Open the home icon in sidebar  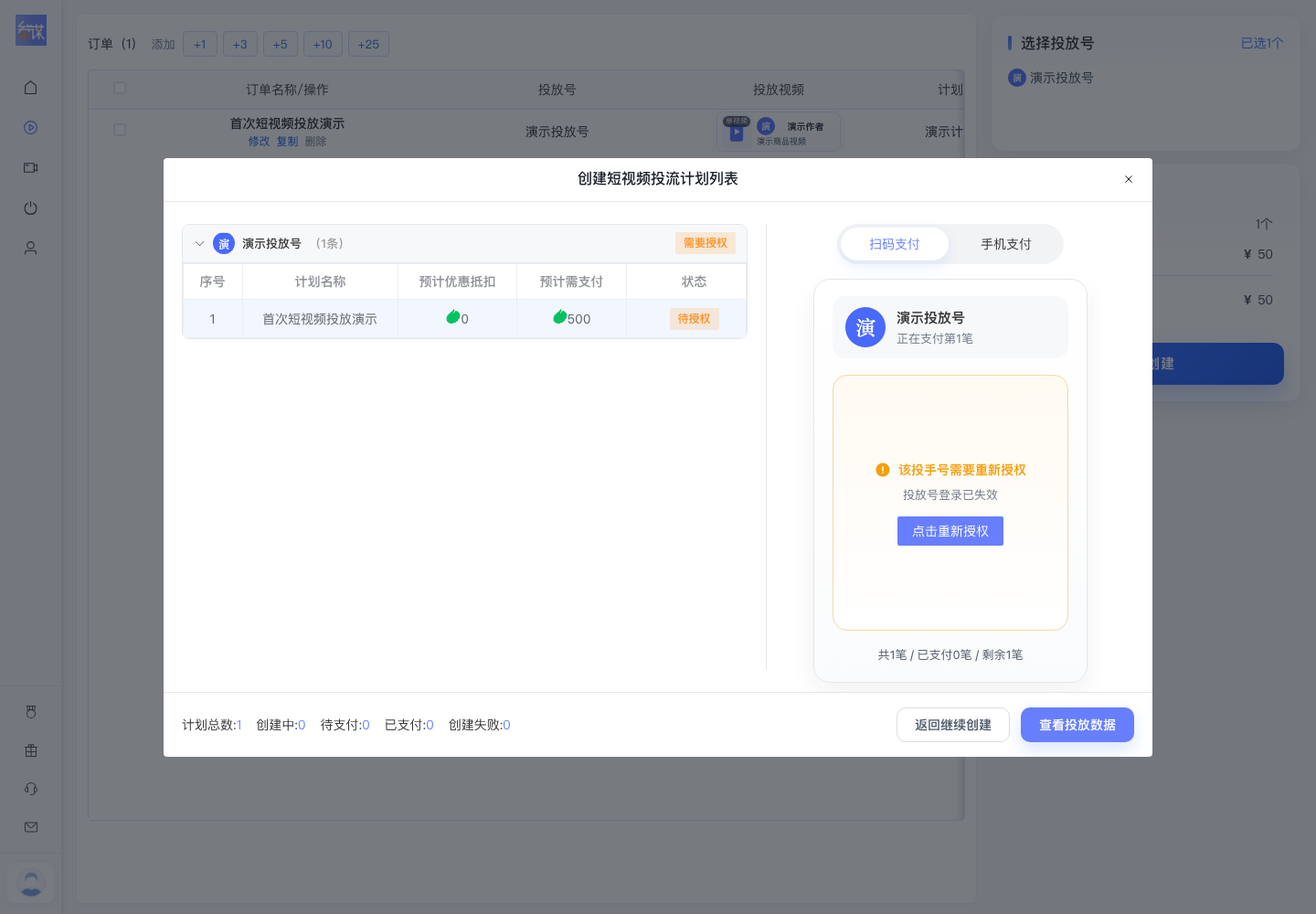pyautogui.click(x=30, y=88)
